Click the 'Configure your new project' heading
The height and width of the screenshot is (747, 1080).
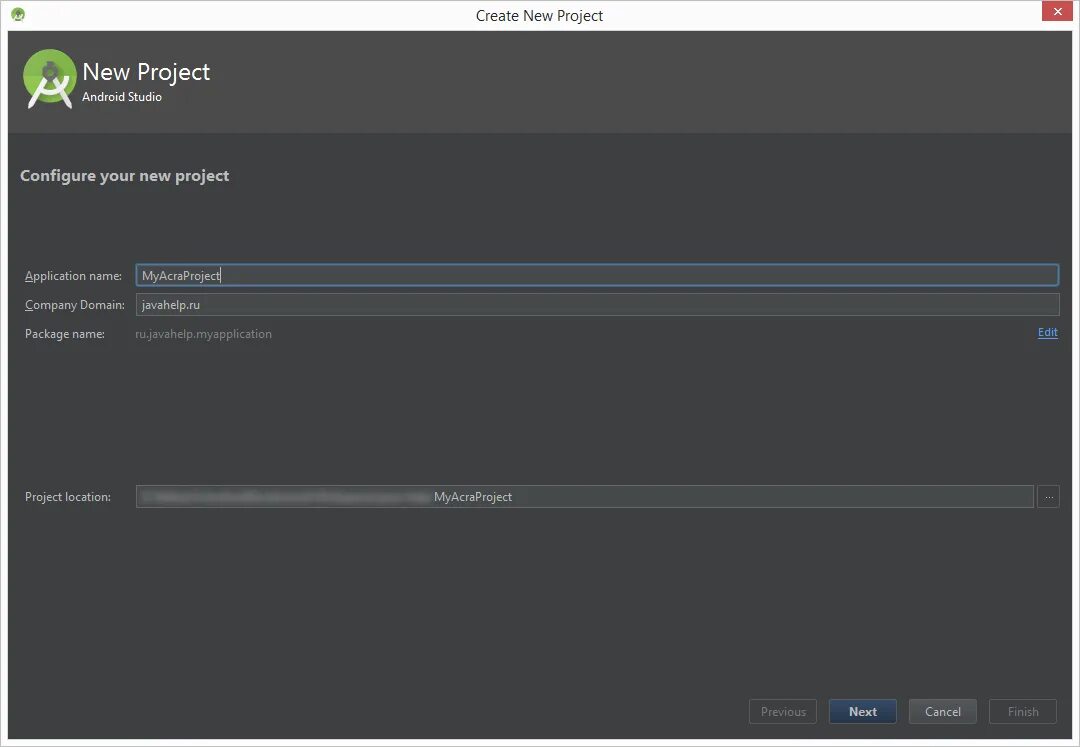pyautogui.click(x=125, y=176)
